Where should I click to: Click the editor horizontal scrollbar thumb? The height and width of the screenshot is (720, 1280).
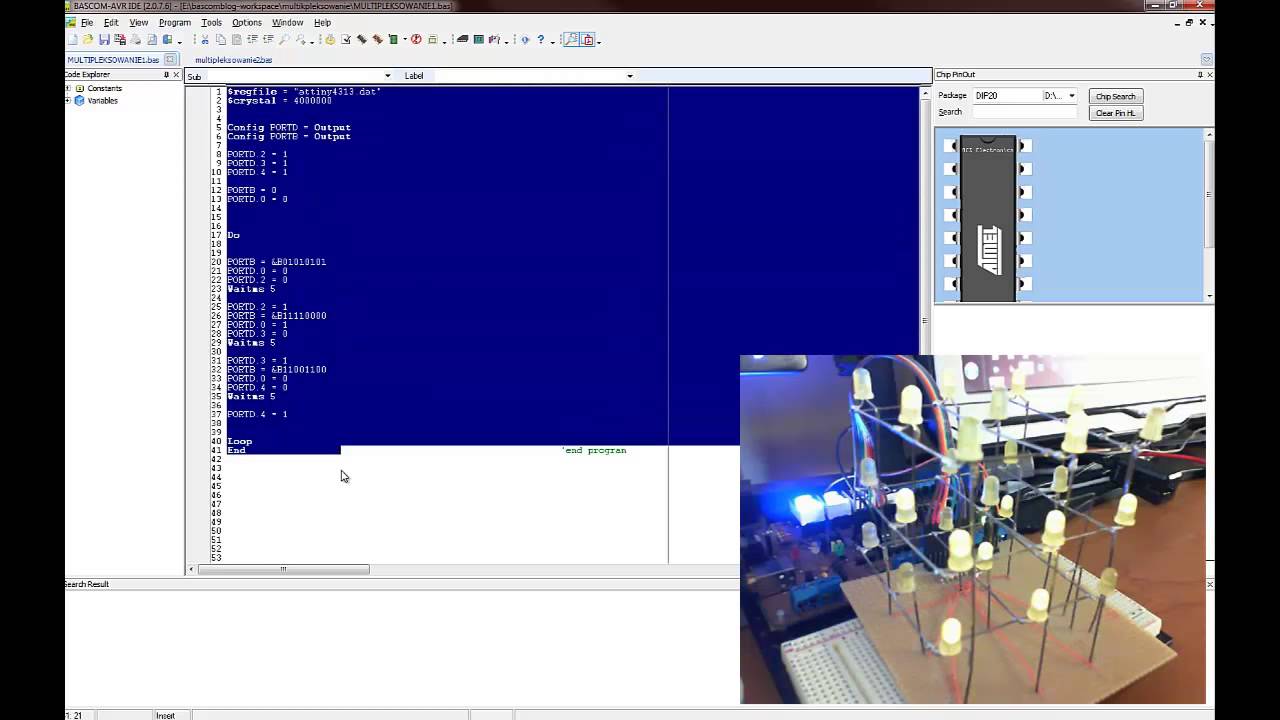point(283,570)
